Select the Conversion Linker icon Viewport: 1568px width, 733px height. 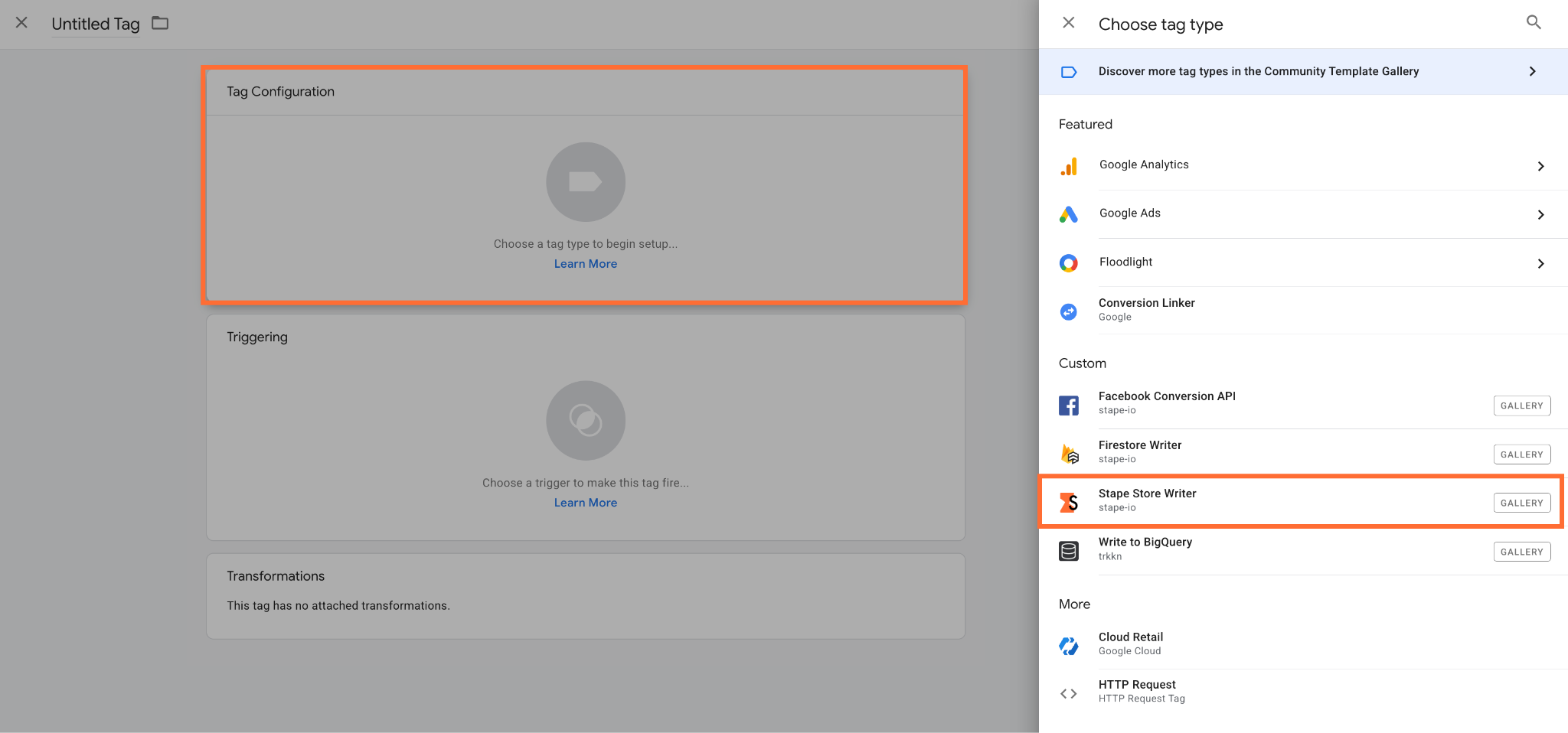coord(1069,311)
